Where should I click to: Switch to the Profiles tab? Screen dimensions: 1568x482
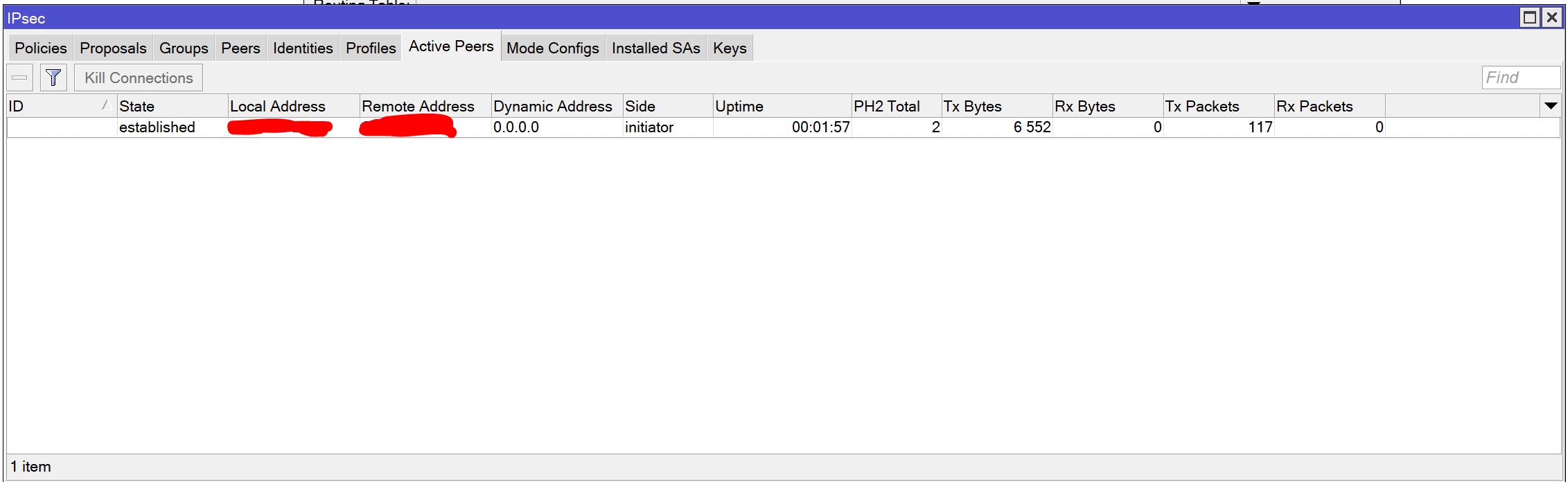point(371,48)
